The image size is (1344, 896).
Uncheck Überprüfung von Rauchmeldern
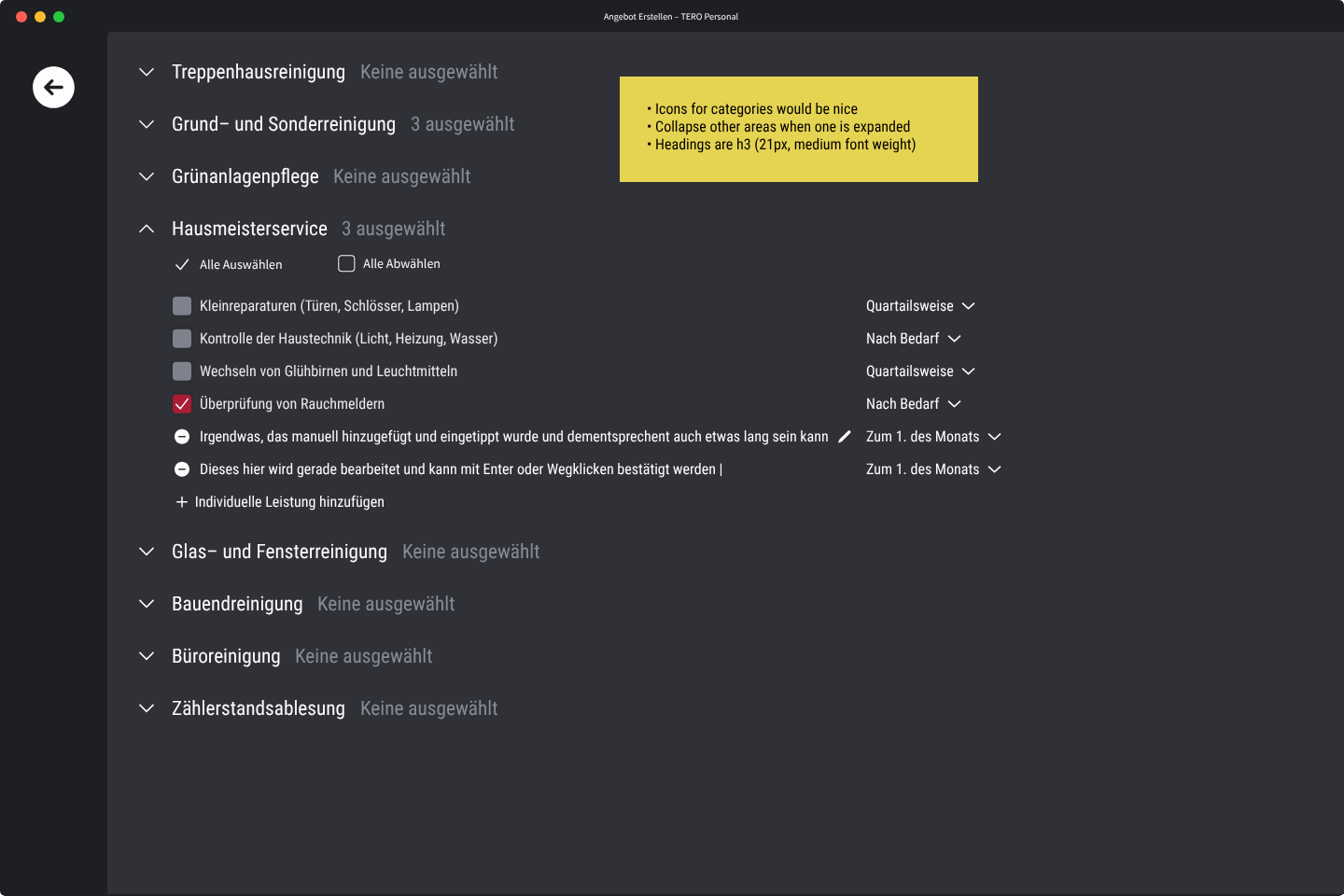point(182,404)
